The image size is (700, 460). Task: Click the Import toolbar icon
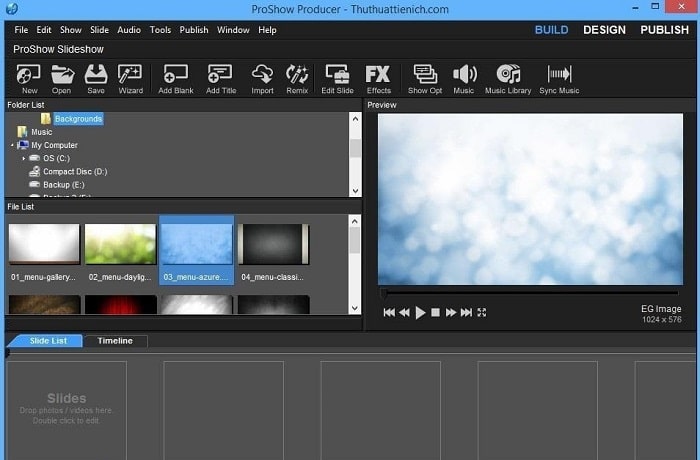click(x=262, y=79)
